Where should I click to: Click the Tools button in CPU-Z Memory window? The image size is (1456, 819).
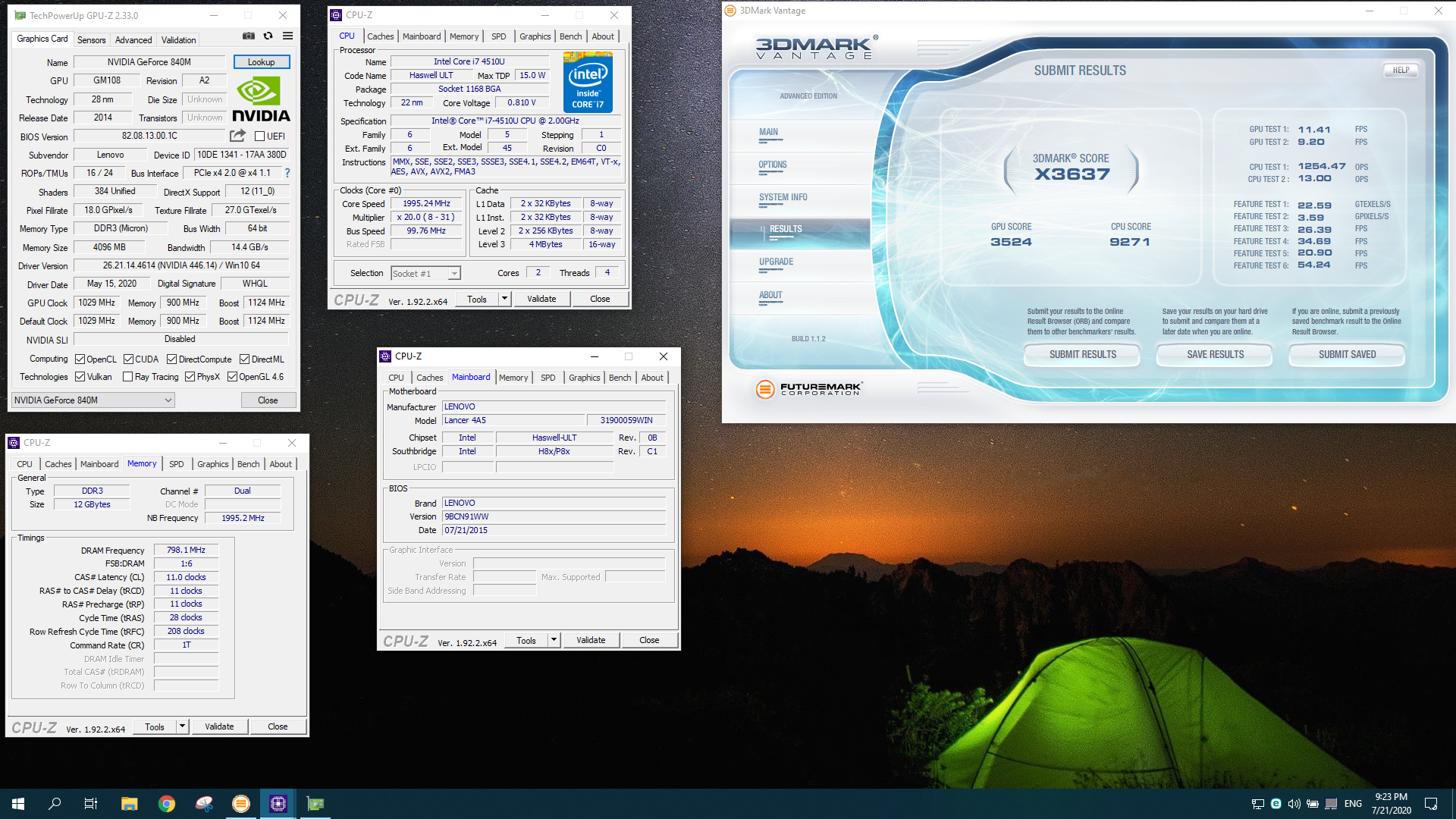coord(155,726)
